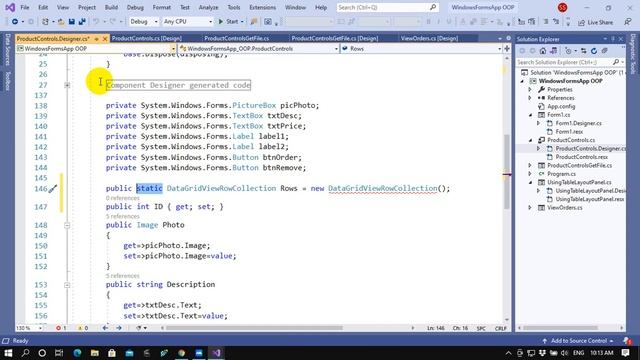Collapse the Form1.cs node

(x=530, y=115)
